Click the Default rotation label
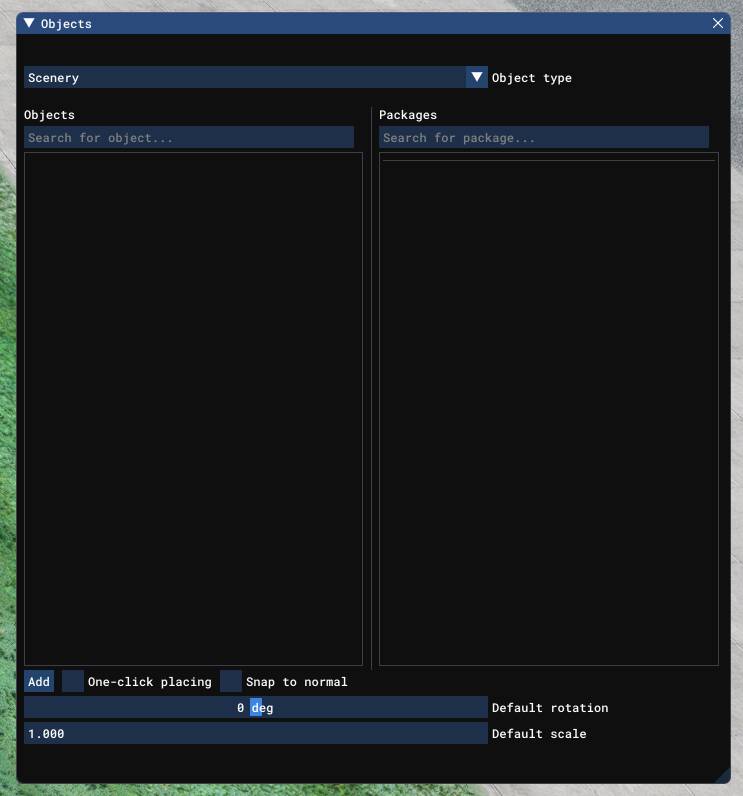This screenshot has width=743, height=796. click(x=550, y=708)
